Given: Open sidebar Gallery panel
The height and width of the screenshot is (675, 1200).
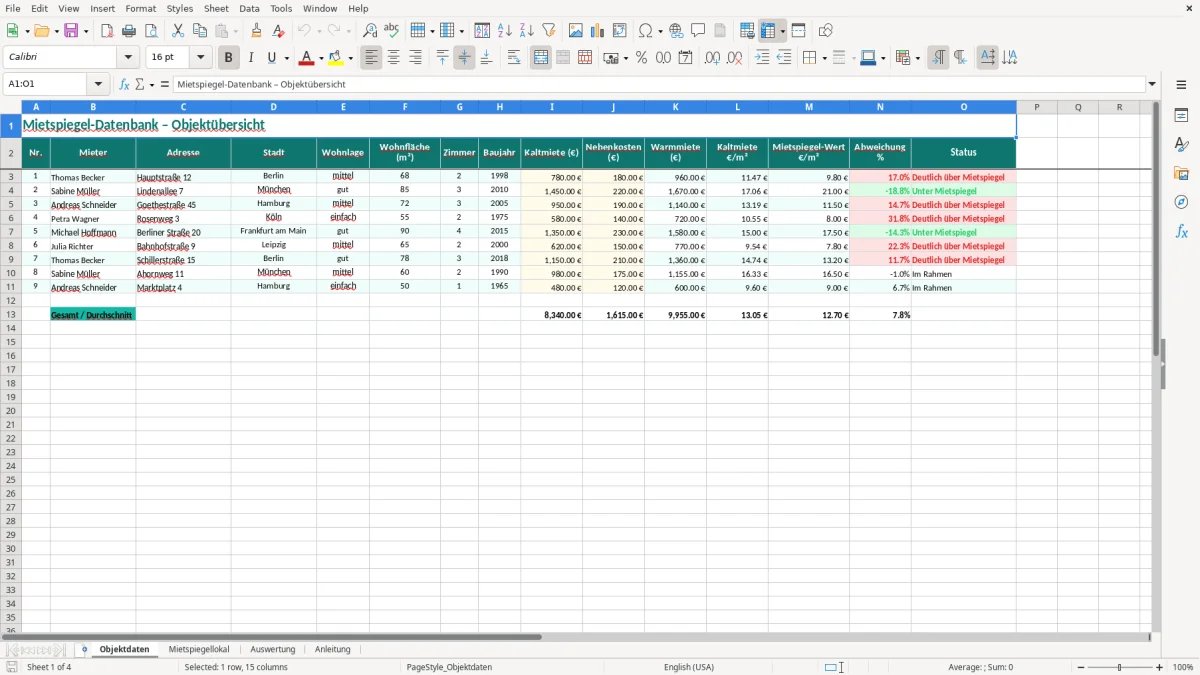Looking at the screenshot, I should coord(1181,174).
